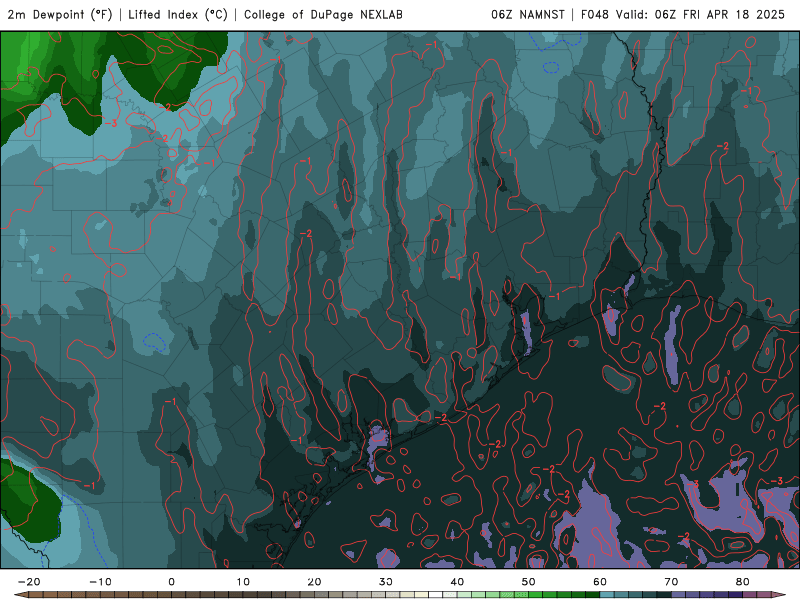This screenshot has width=800, height=600.
Task: Click the "10" color bar label
Action: tap(243, 582)
